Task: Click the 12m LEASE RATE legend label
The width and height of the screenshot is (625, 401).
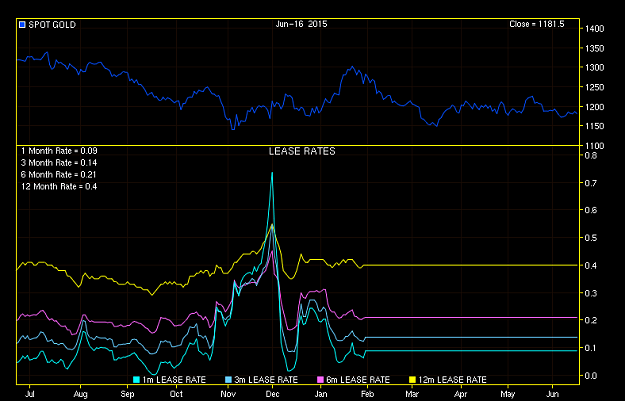Action: pyautogui.click(x=452, y=380)
